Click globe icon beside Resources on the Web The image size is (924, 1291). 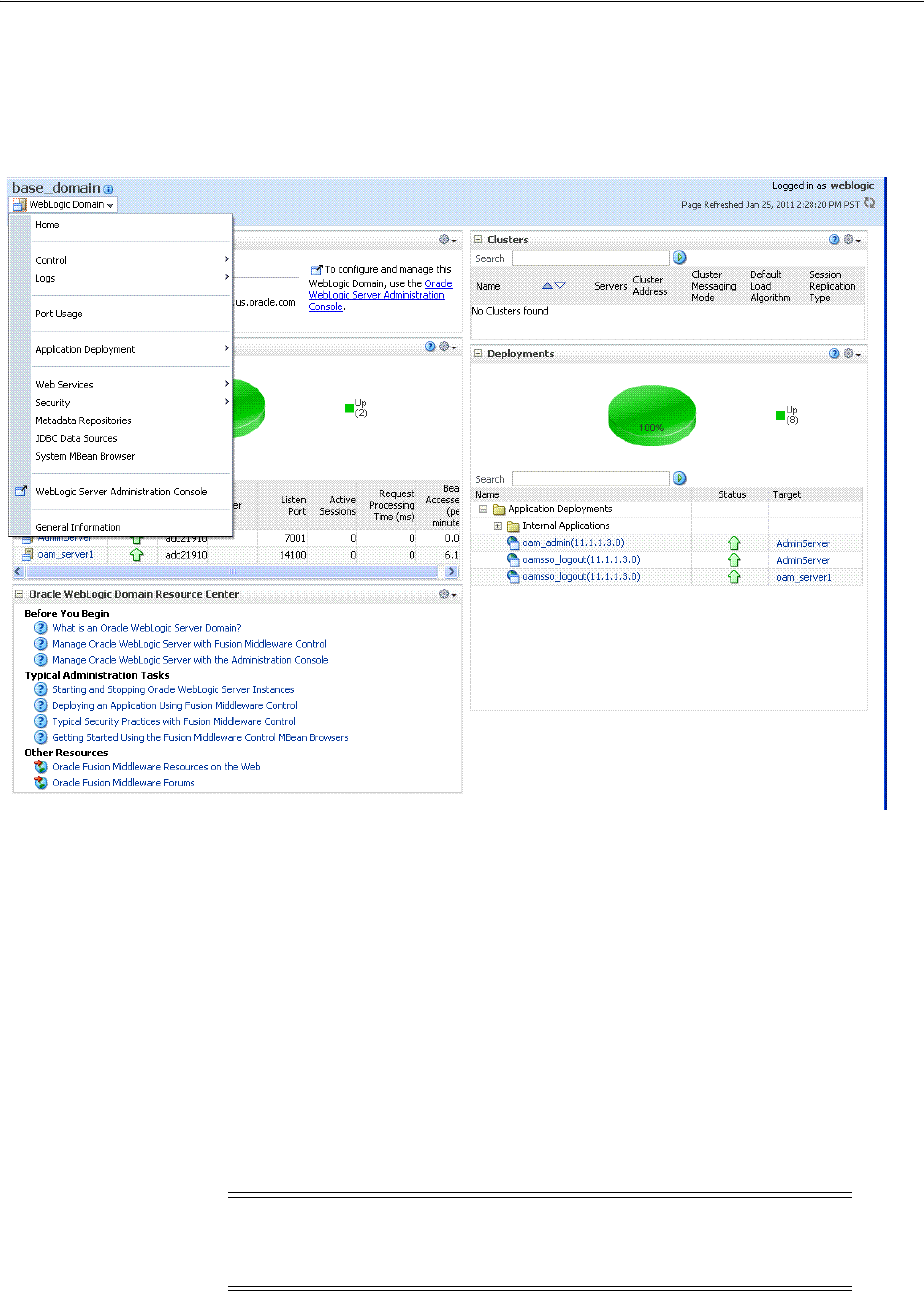(41, 767)
